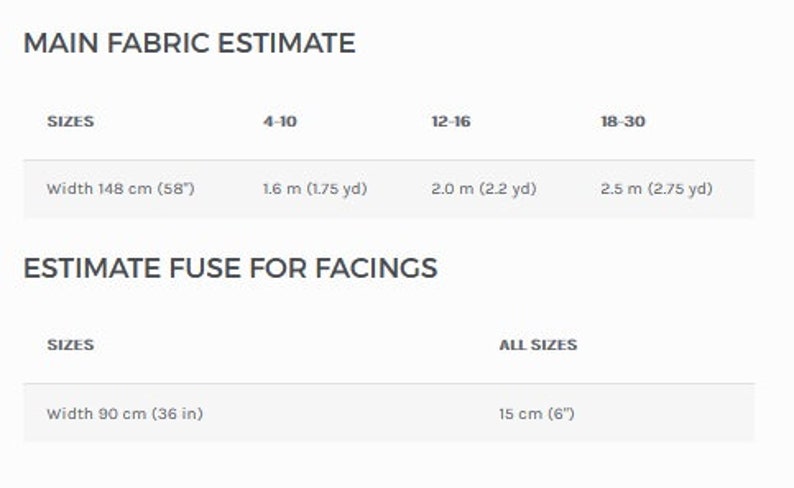Viewport: 794px width, 488px height.
Task: Click the 1.6 m (1.75 yd) cell
Action: (315, 189)
